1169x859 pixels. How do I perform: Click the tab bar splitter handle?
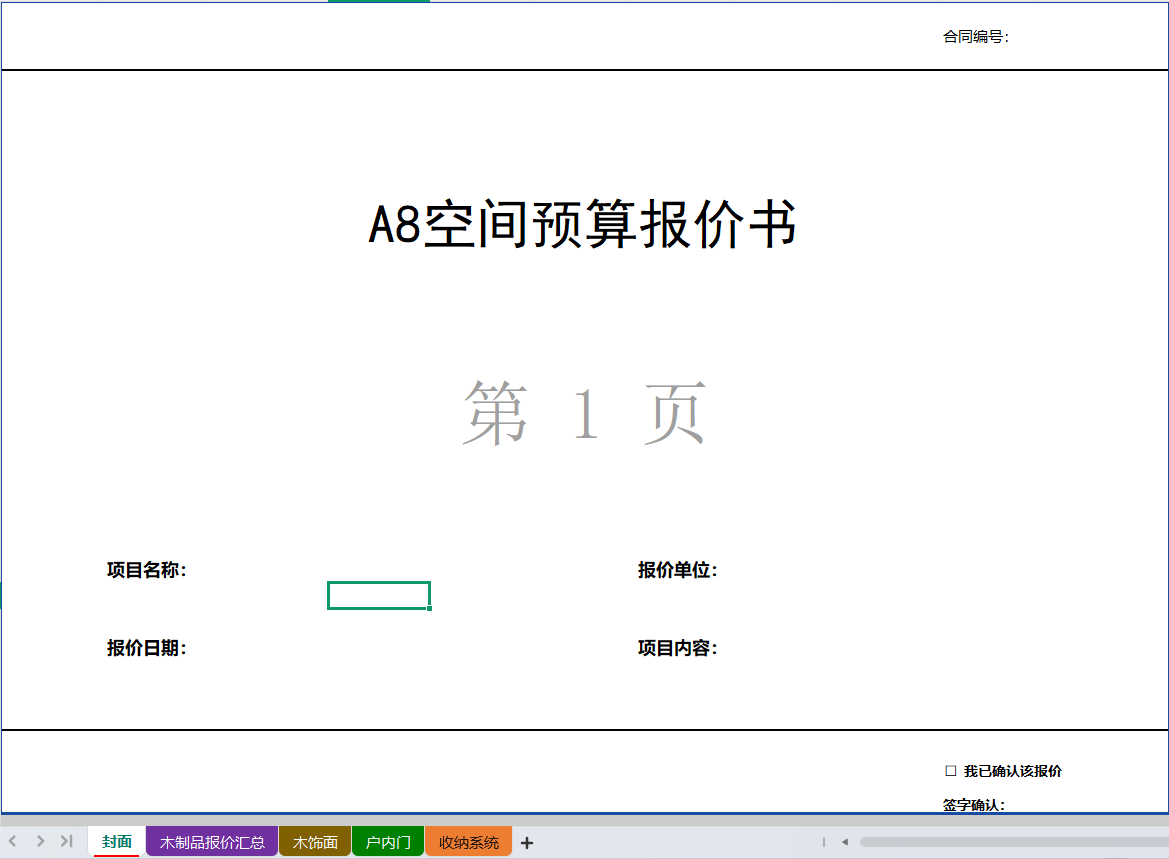tap(824, 842)
